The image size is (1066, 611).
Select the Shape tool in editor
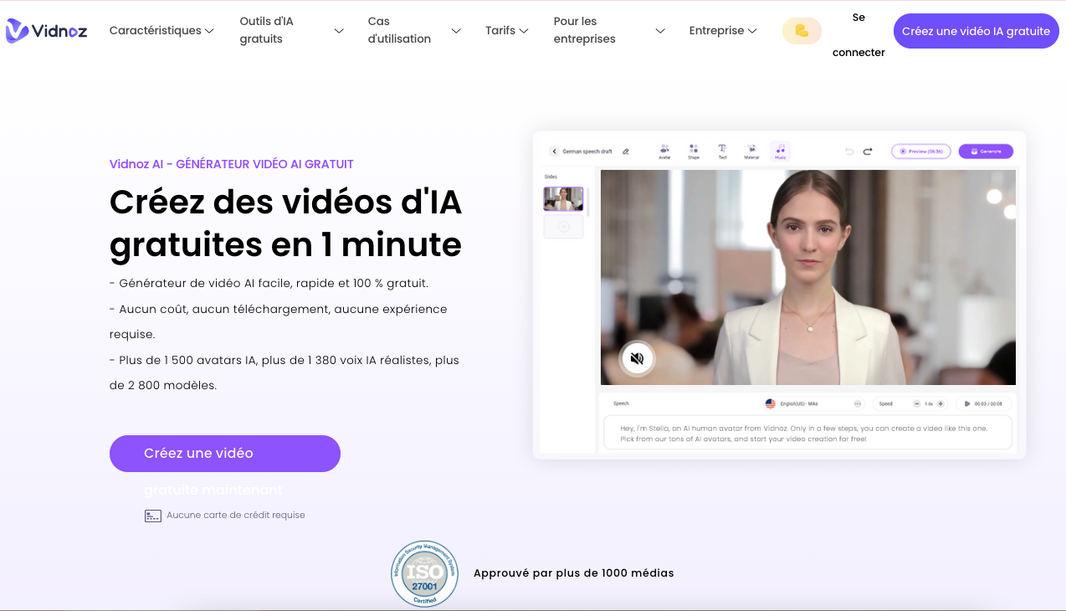693,152
